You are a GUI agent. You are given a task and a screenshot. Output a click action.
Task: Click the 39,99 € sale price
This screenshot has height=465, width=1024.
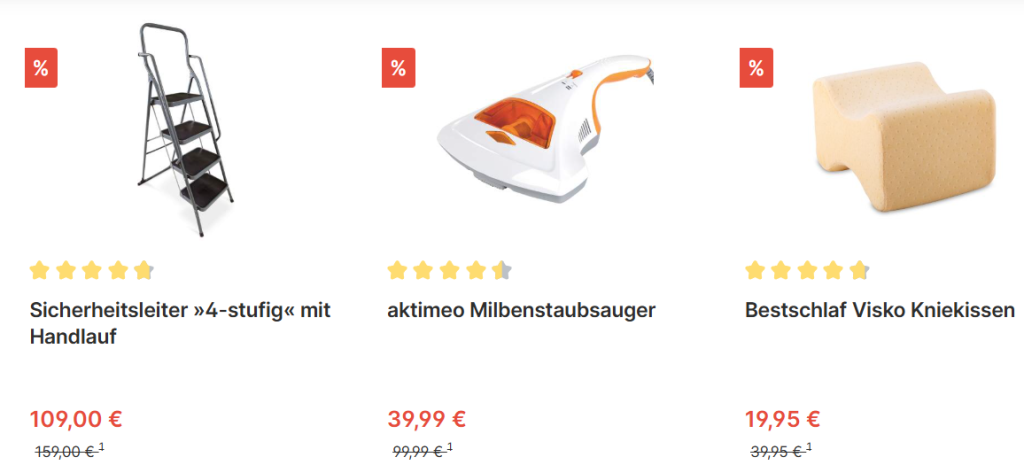click(x=426, y=419)
